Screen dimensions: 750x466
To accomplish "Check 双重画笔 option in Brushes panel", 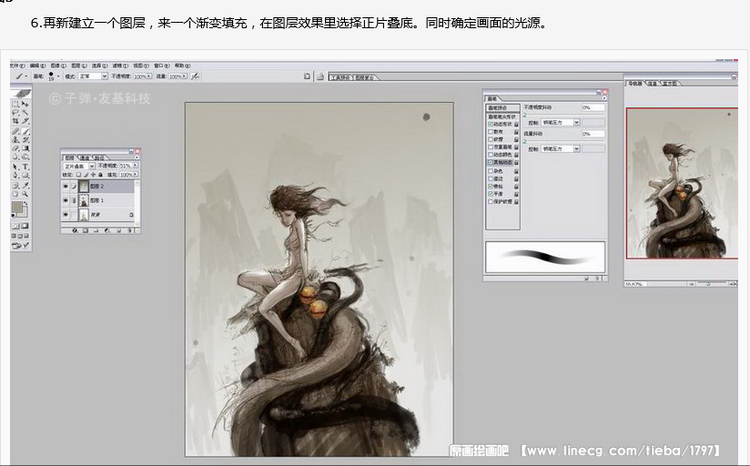I will click(490, 147).
